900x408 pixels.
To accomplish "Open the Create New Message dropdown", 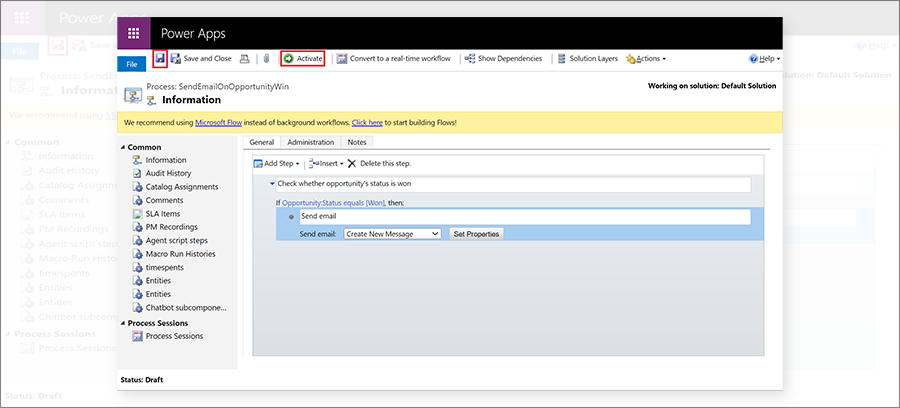I will point(392,234).
